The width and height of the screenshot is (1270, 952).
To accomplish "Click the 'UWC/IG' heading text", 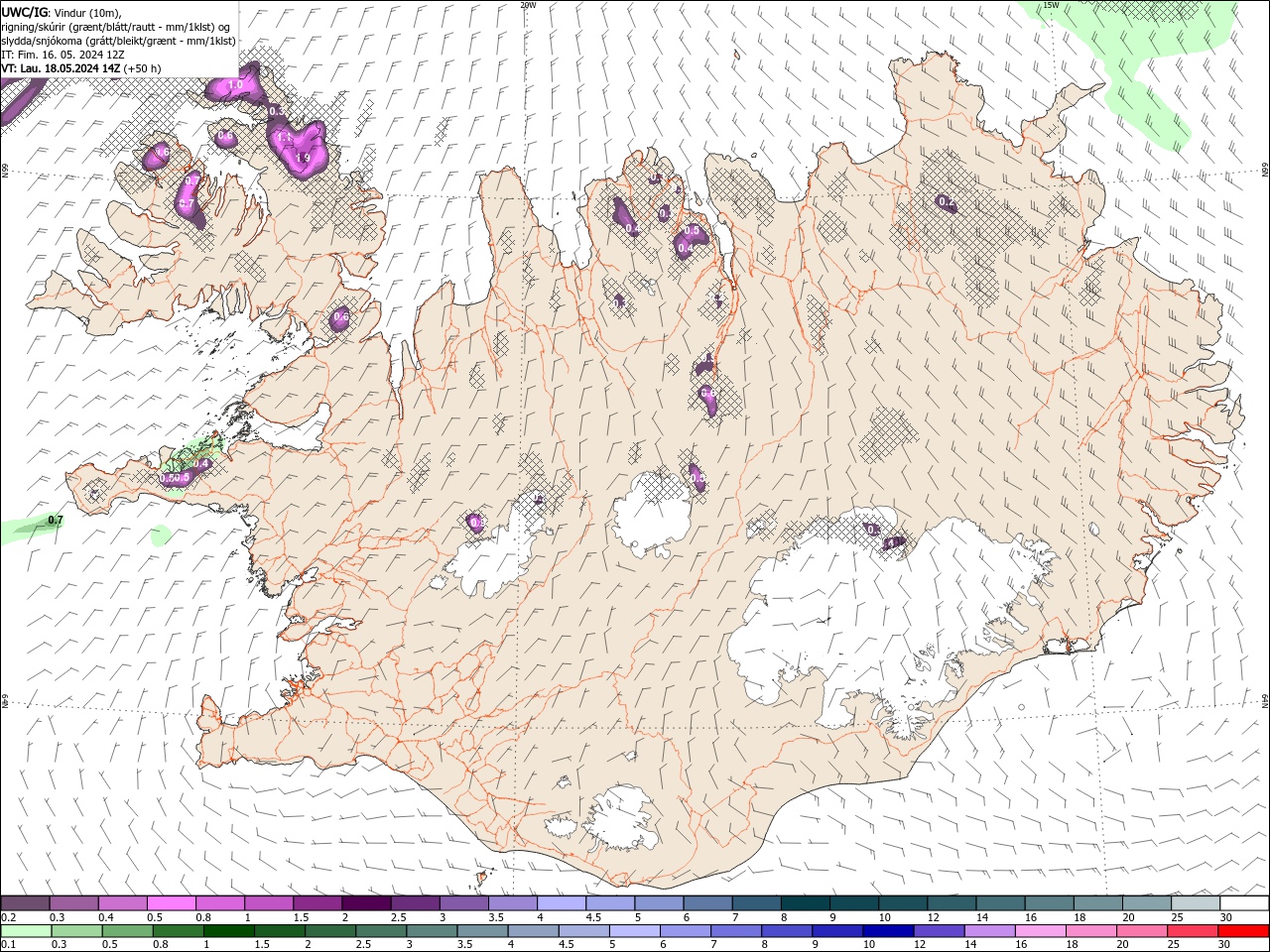I will pyautogui.click(x=25, y=12).
